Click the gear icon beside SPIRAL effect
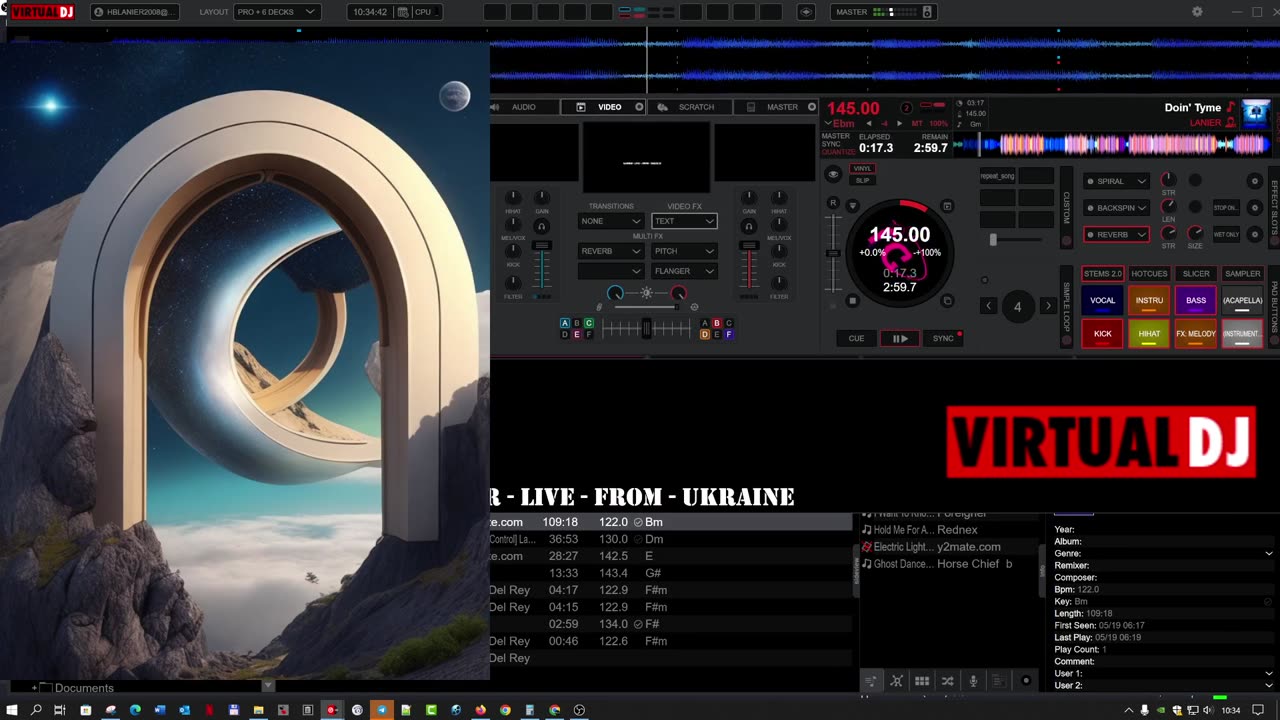 pyautogui.click(x=1255, y=181)
